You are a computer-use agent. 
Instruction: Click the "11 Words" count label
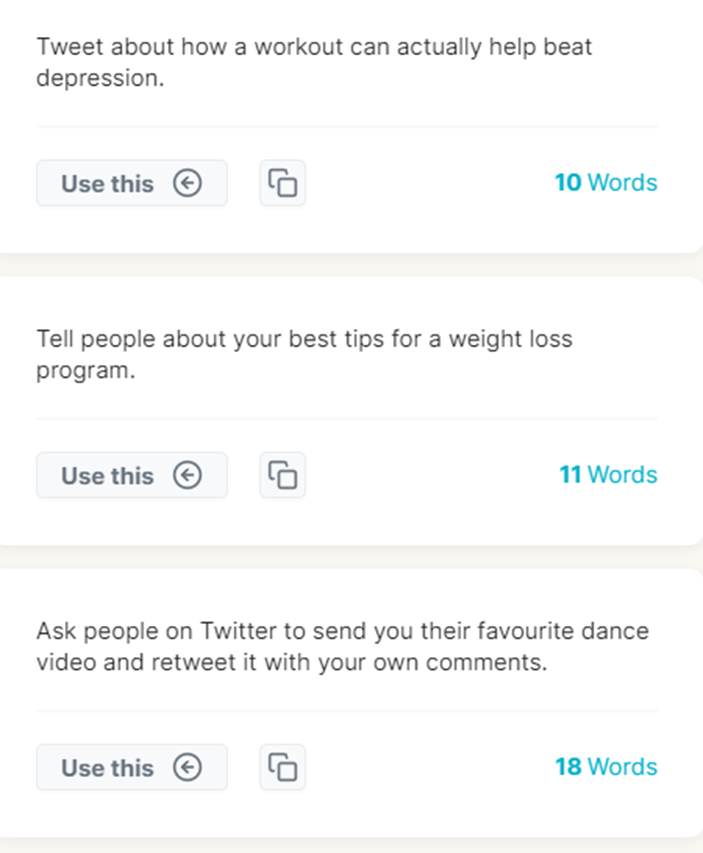(x=608, y=475)
